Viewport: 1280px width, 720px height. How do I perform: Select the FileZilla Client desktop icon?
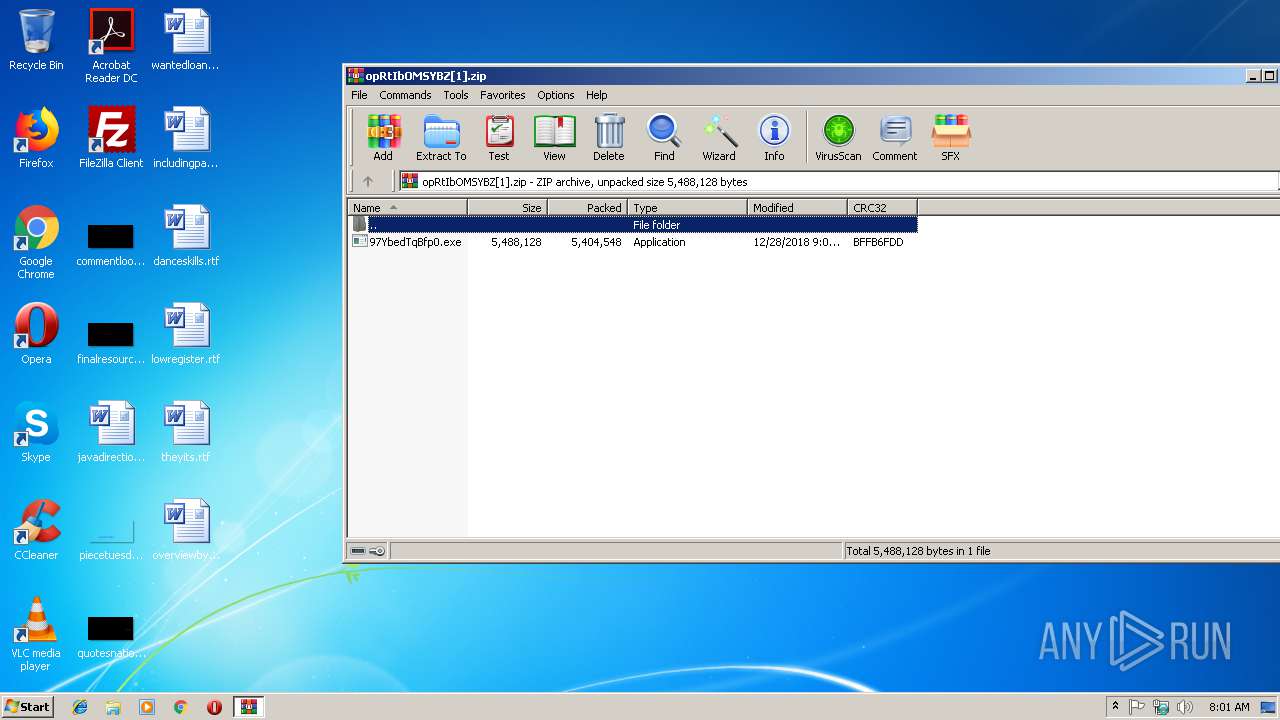pyautogui.click(x=111, y=138)
